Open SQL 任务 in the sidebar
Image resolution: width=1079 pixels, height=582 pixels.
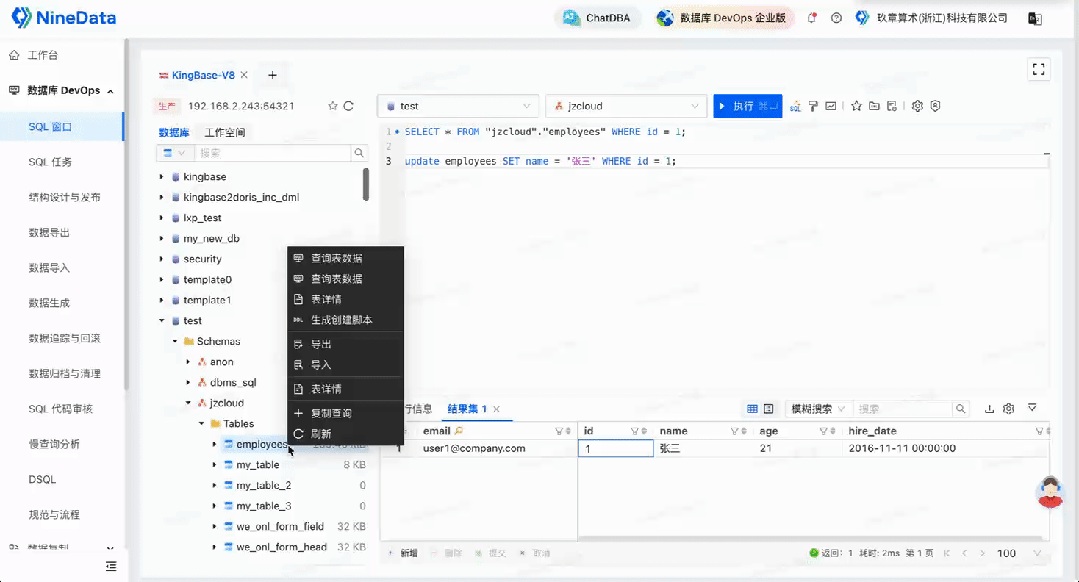50,162
